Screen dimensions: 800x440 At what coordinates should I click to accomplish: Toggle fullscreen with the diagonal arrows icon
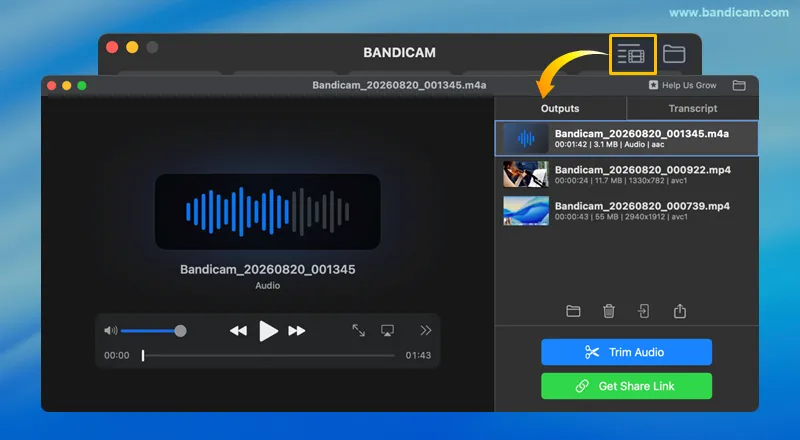(359, 330)
